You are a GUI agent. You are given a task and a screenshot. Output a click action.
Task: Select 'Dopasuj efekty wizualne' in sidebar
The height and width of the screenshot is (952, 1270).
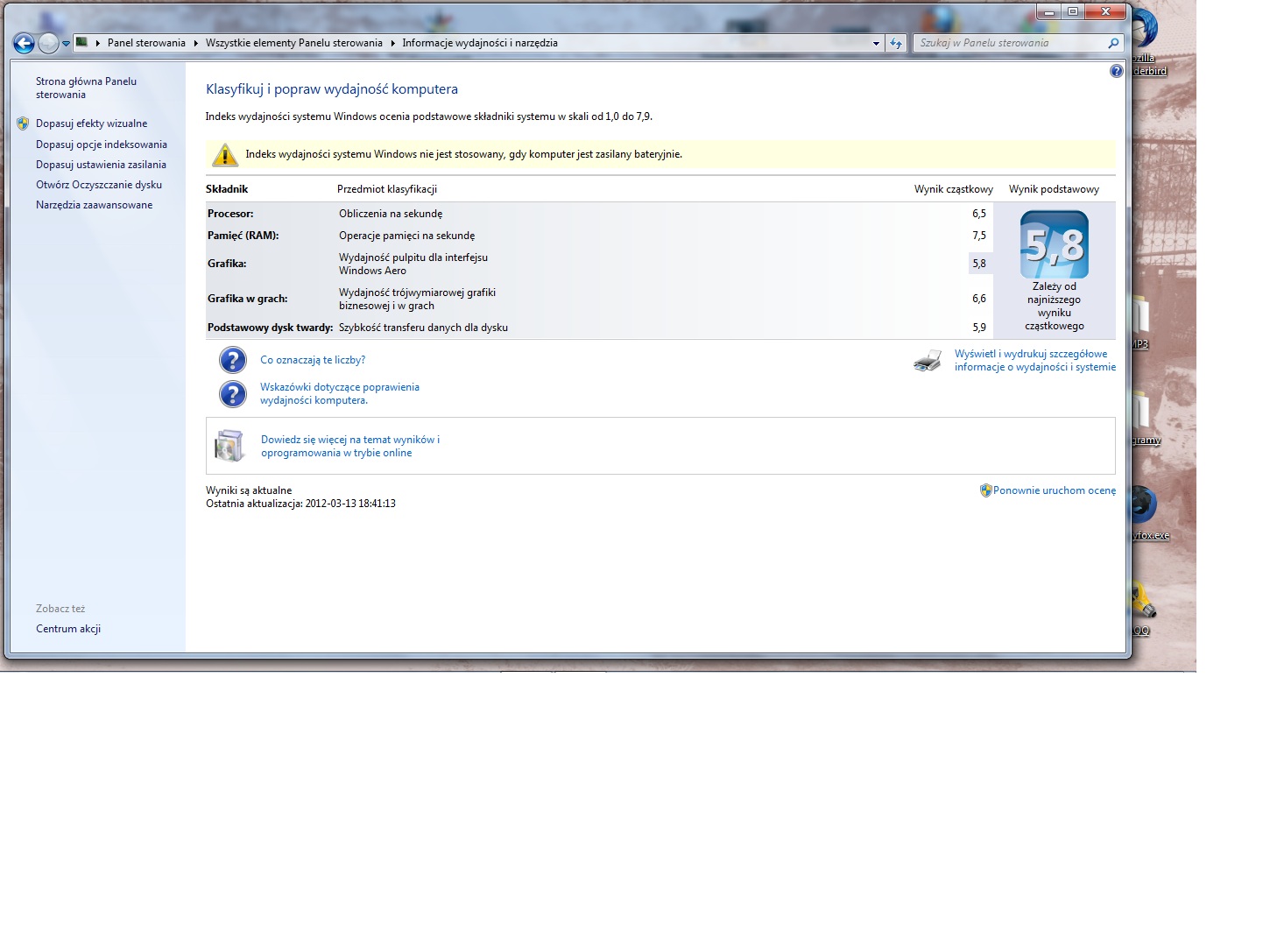click(x=91, y=123)
